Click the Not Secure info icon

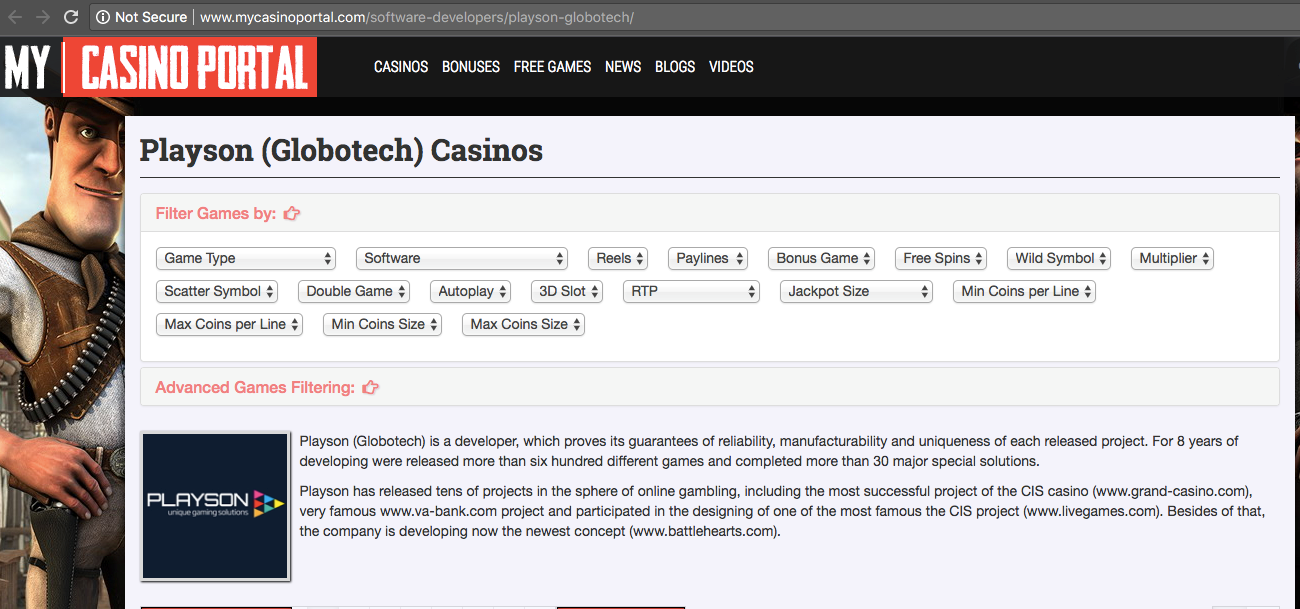[x=102, y=17]
